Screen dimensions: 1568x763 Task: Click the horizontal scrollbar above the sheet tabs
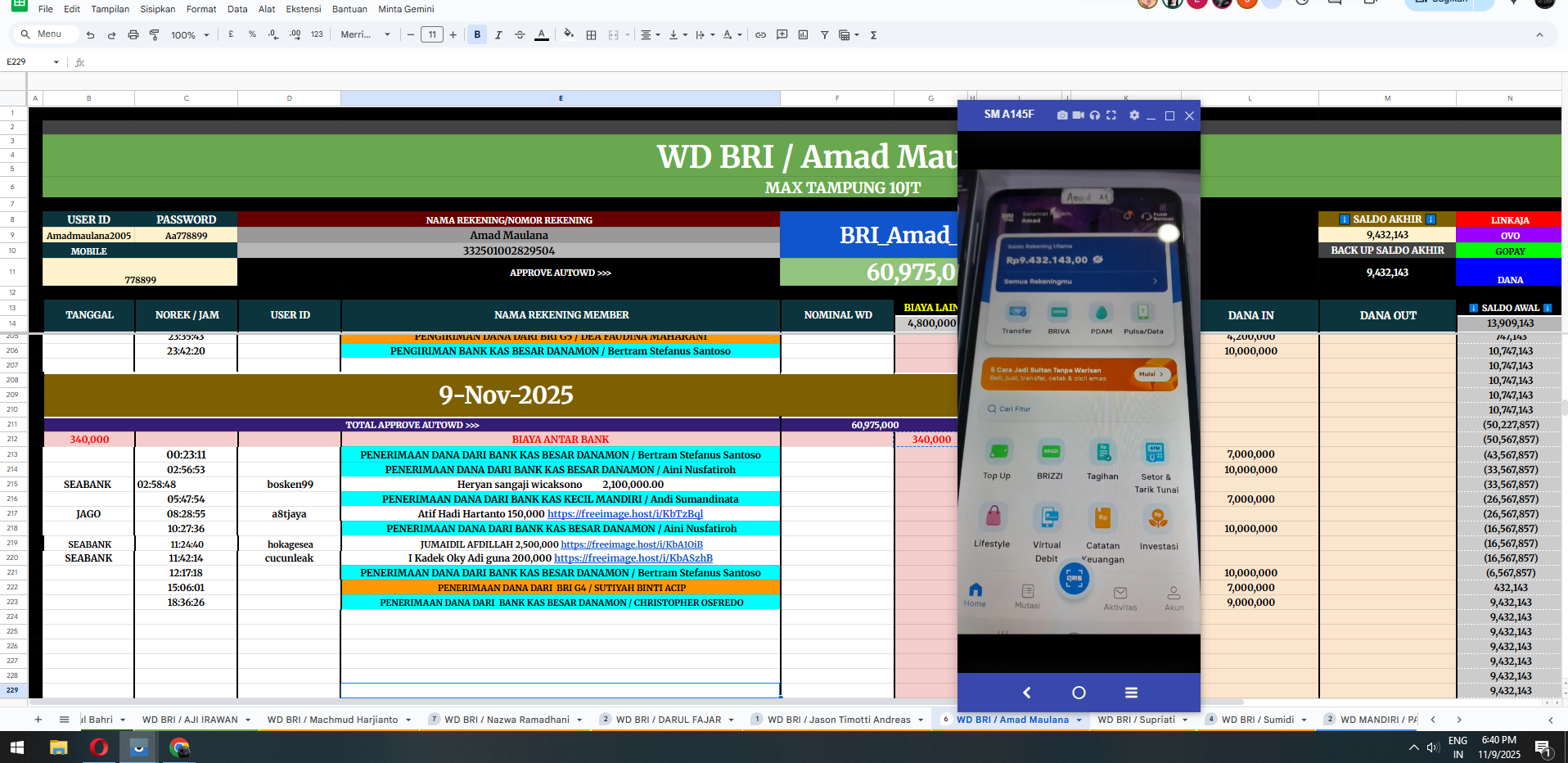pos(636,702)
